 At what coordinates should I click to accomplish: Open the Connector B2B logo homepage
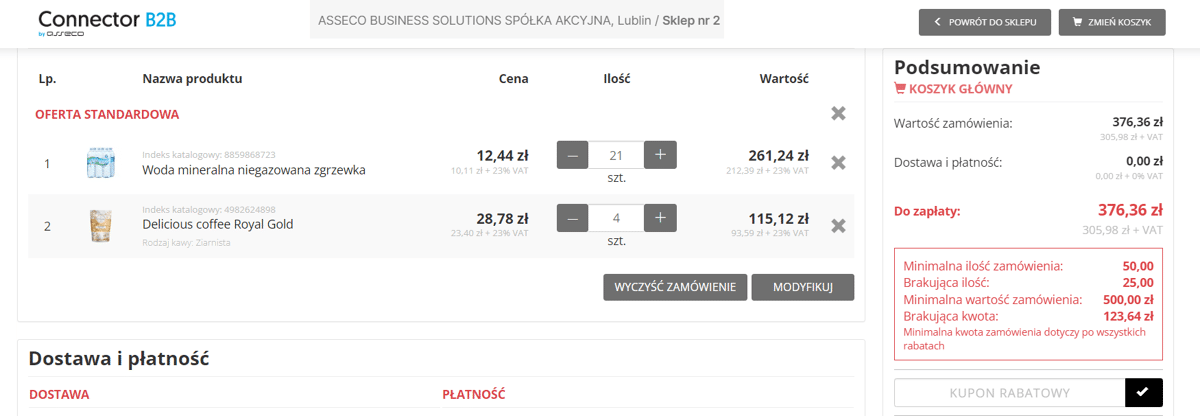pos(107,22)
